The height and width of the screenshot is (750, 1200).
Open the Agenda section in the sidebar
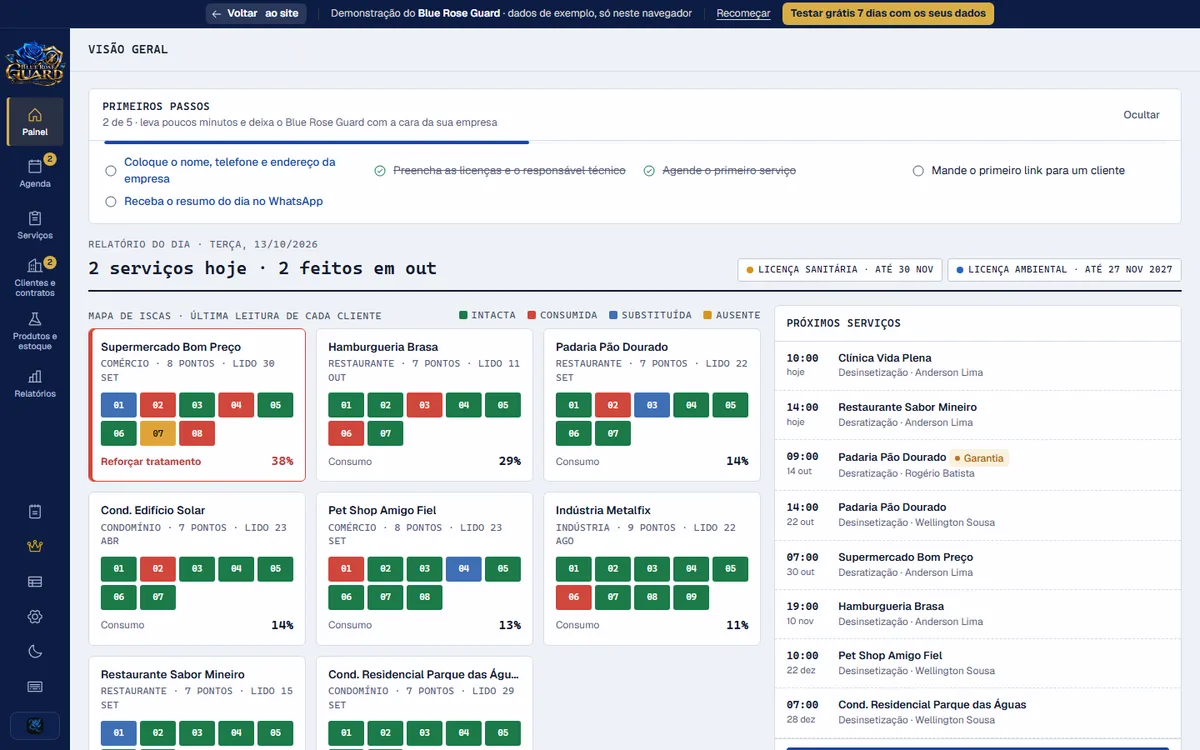tap(35, 173)
